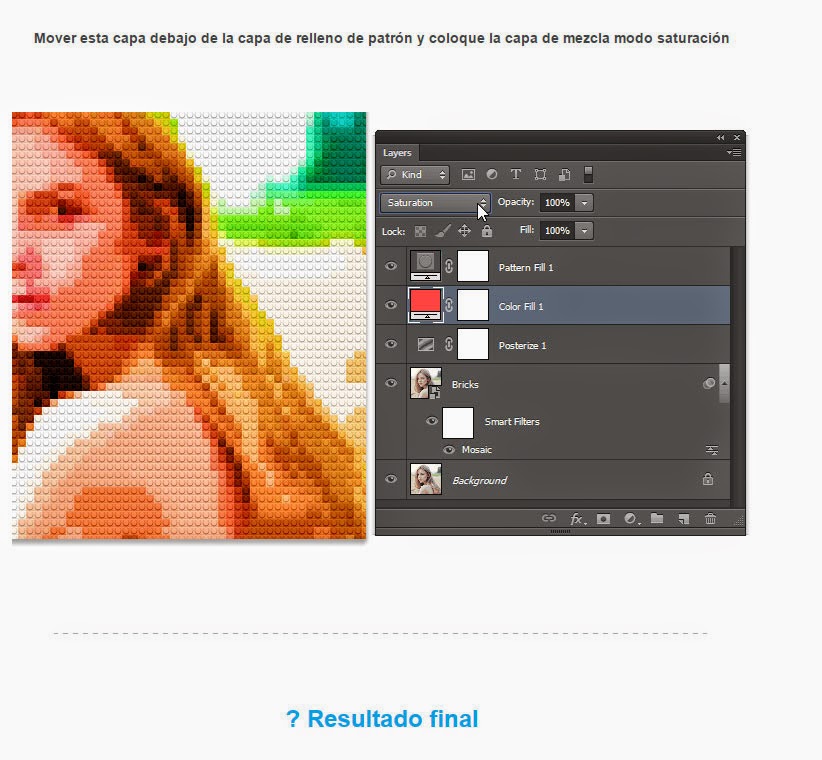This screenshot has width=822, height=760.
Task: Toggle visibility of the Bricks layer
Action: coord(391,383)
